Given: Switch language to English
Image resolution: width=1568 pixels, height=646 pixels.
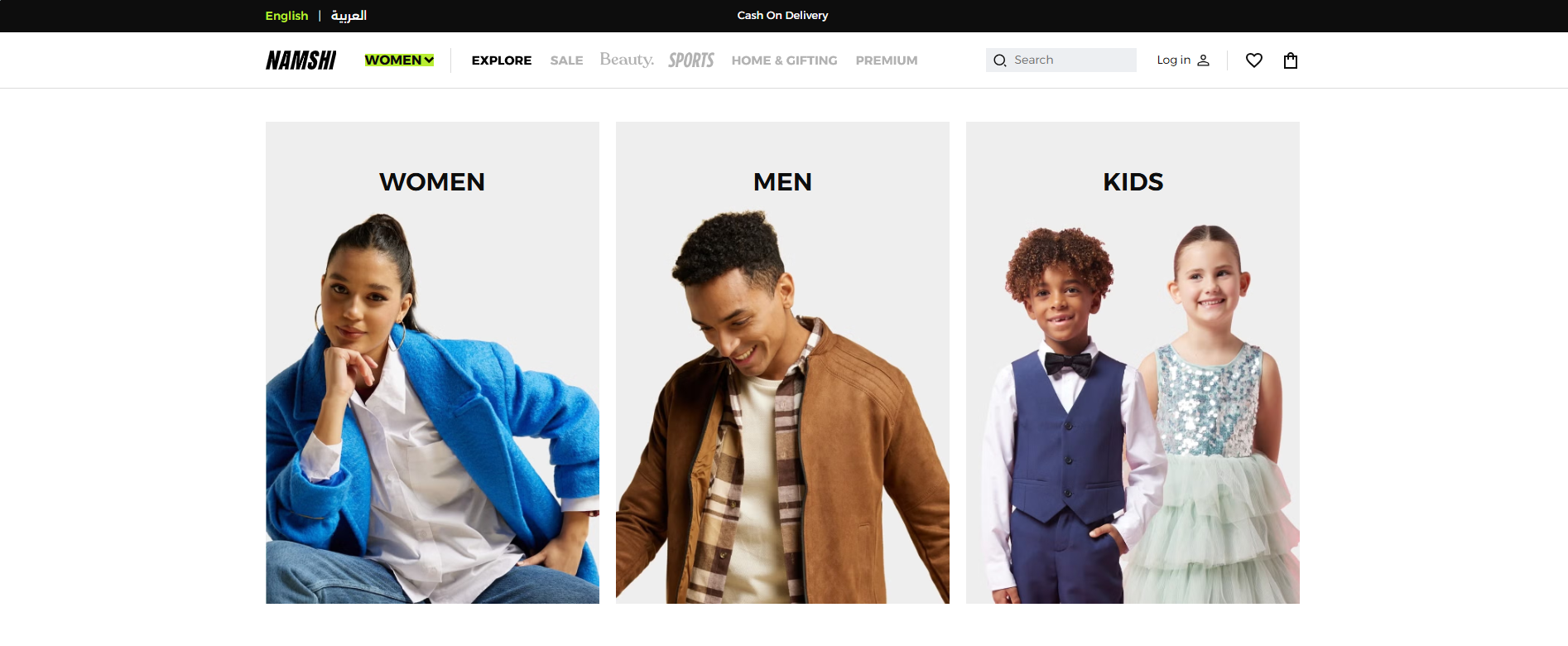Looking at the screenshot, I should 286,16.
